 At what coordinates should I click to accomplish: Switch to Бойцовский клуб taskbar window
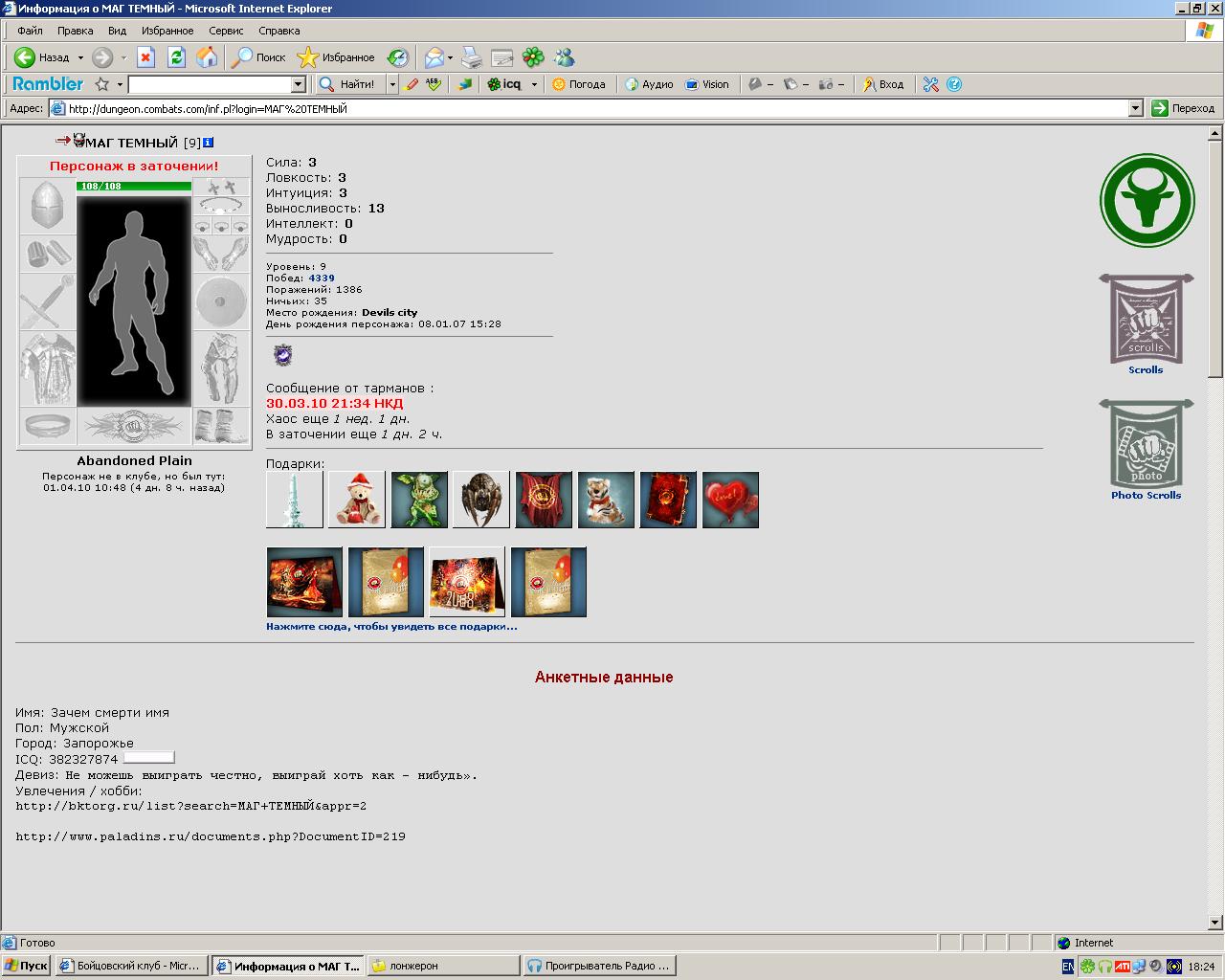pos(131,966)
